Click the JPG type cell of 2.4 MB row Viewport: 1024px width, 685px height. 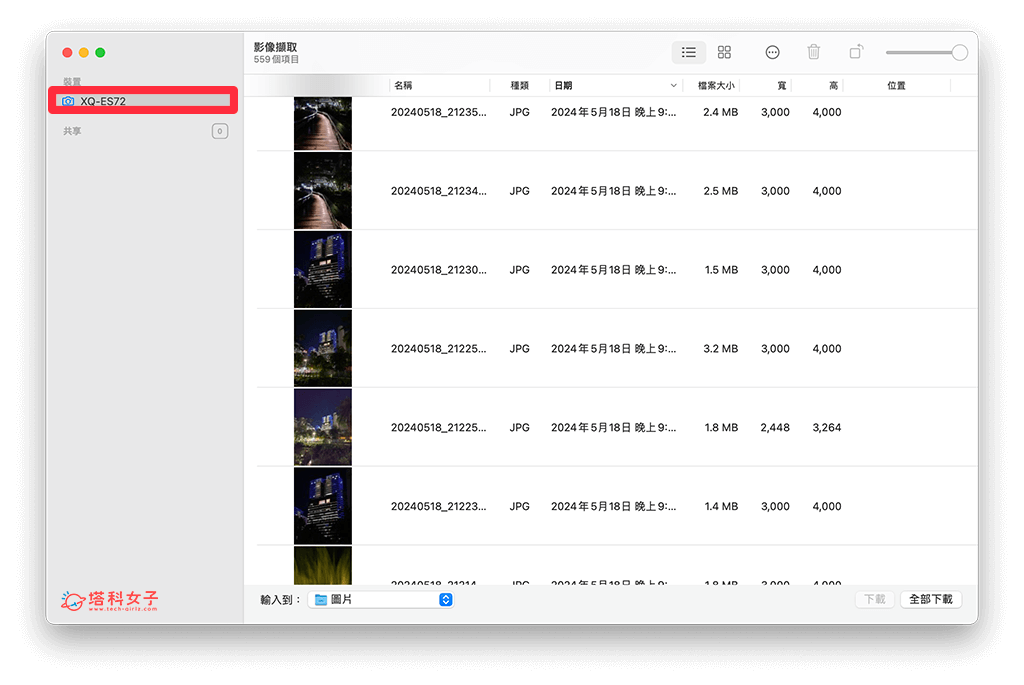pyautogui.click(x=519, y=112)
